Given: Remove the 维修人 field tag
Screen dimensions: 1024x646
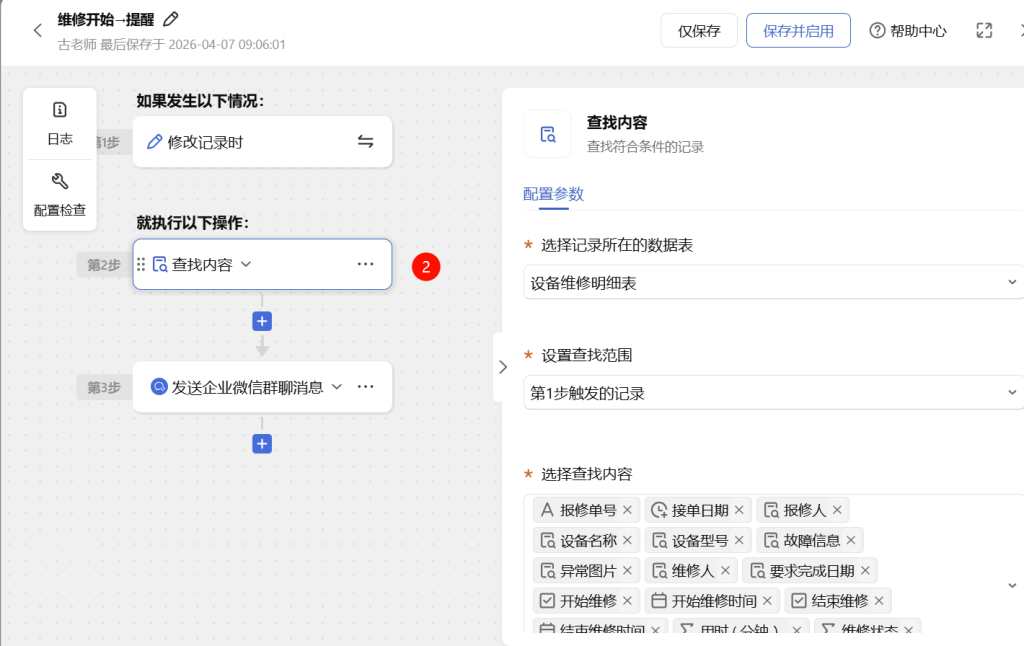Looking at the screenshot, I should point(725,570).
